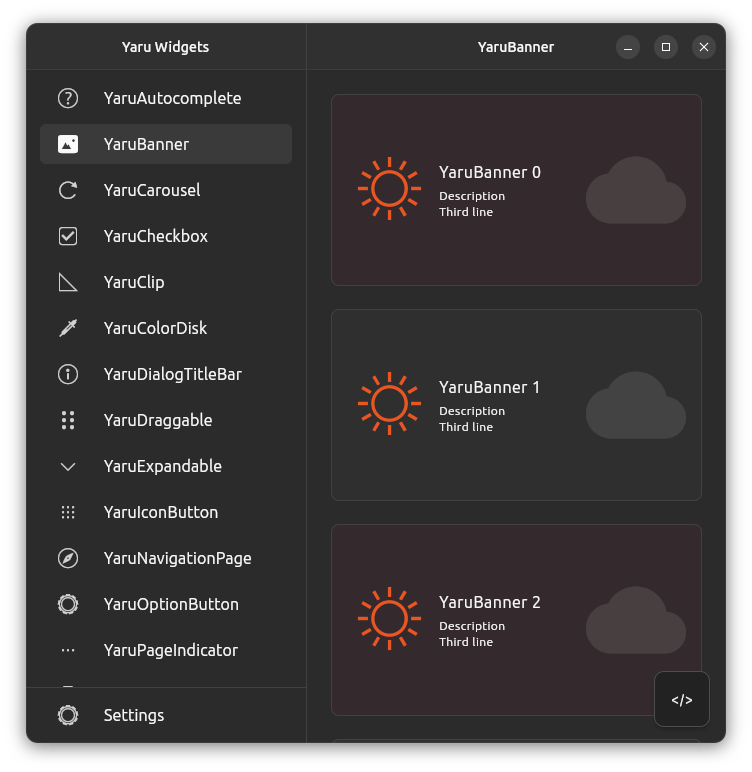Maximize the Yaru Widgets window

pos(666,47)
